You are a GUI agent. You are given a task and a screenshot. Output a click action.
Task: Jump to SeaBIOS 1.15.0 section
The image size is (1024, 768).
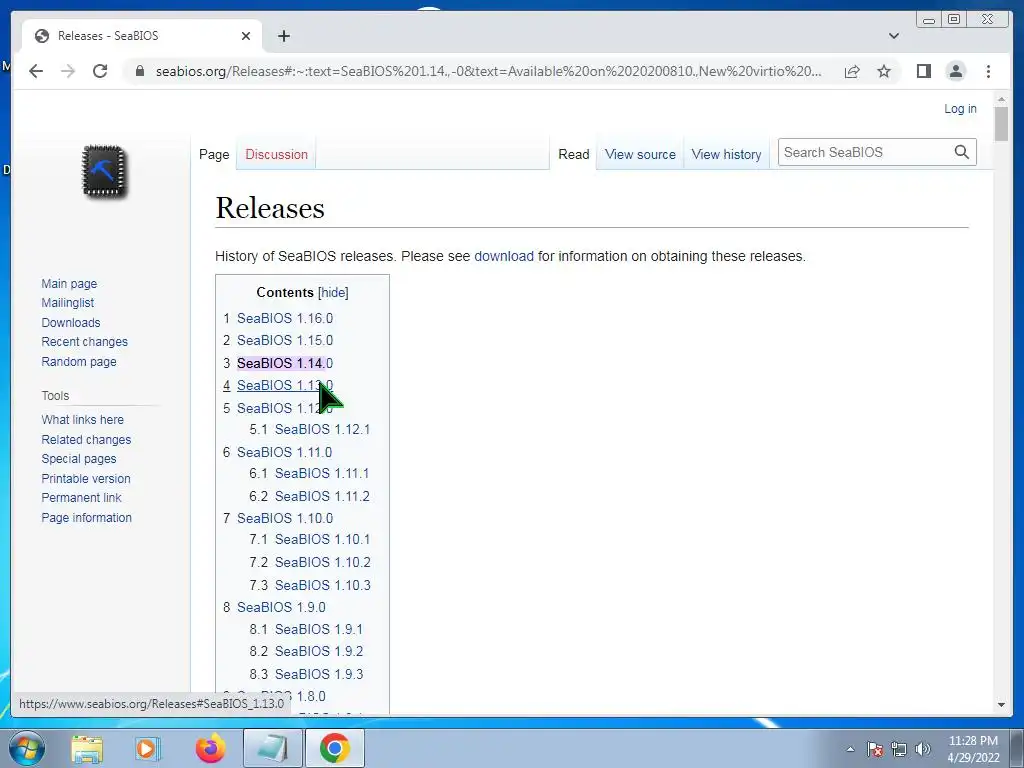click(285, 340)
